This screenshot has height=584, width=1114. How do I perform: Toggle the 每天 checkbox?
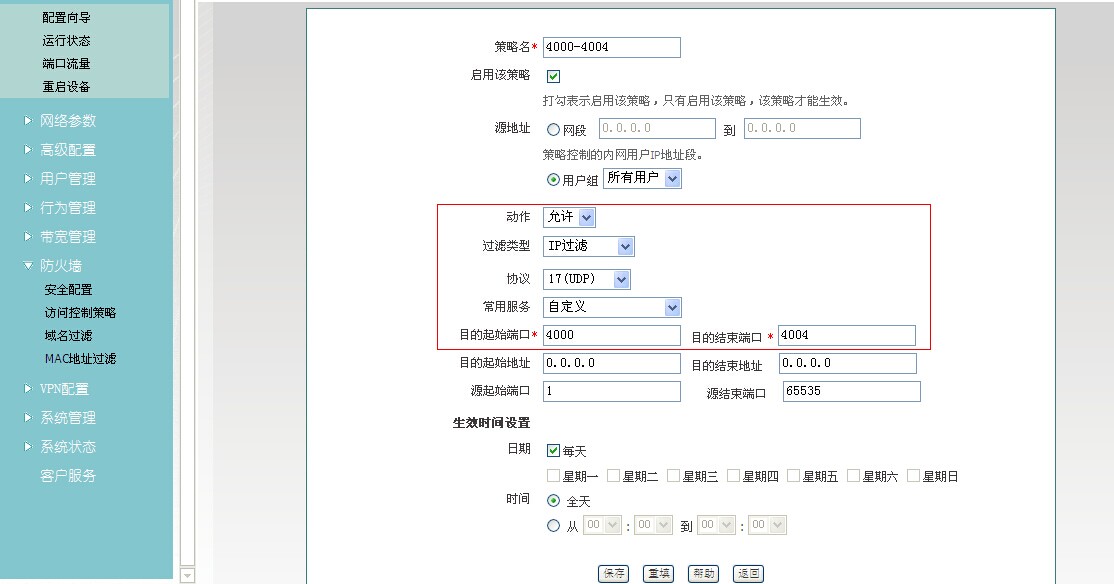pos(553,450)
